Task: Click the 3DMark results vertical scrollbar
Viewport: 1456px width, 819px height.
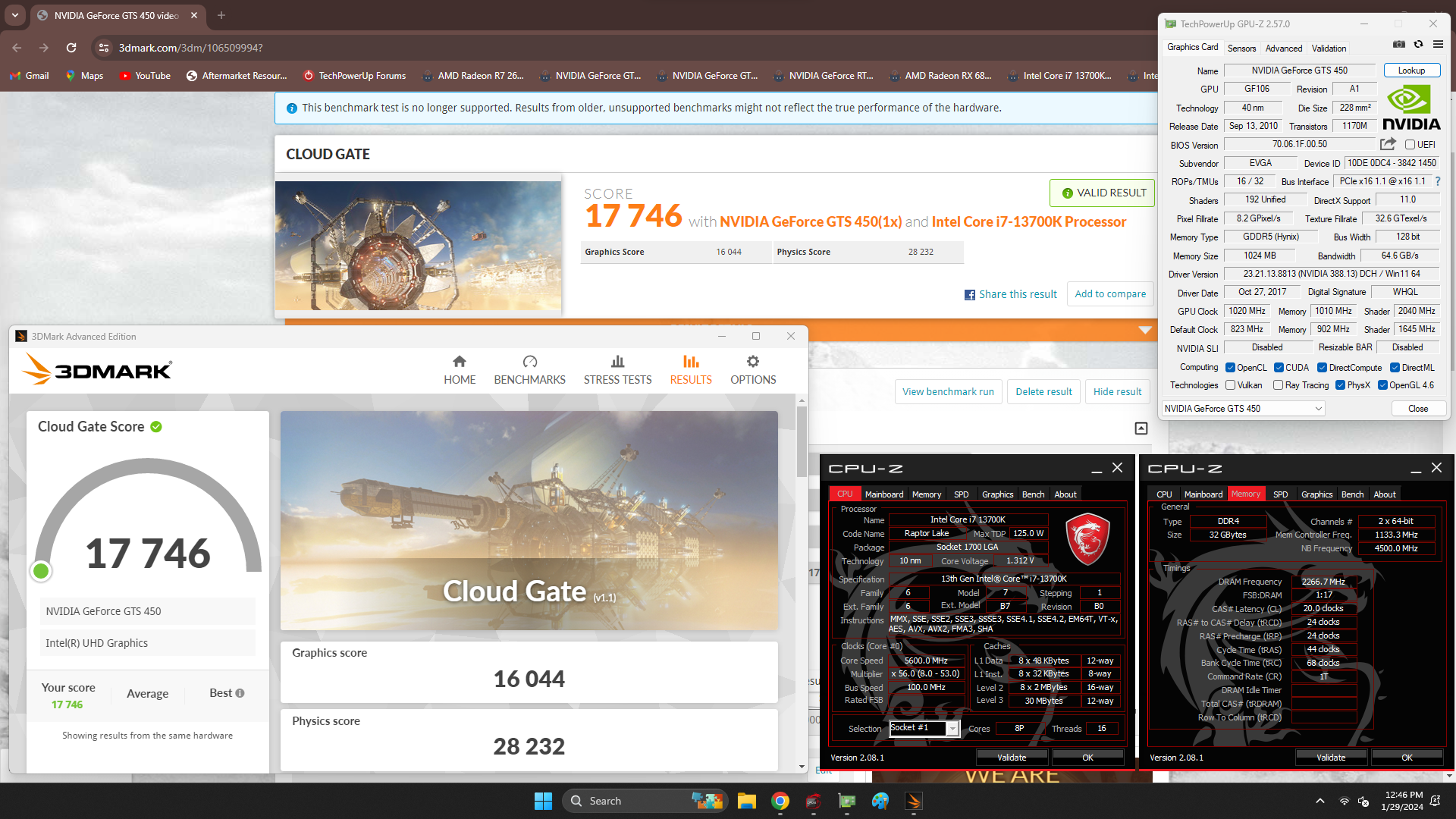Action: [x=802, y=442]
